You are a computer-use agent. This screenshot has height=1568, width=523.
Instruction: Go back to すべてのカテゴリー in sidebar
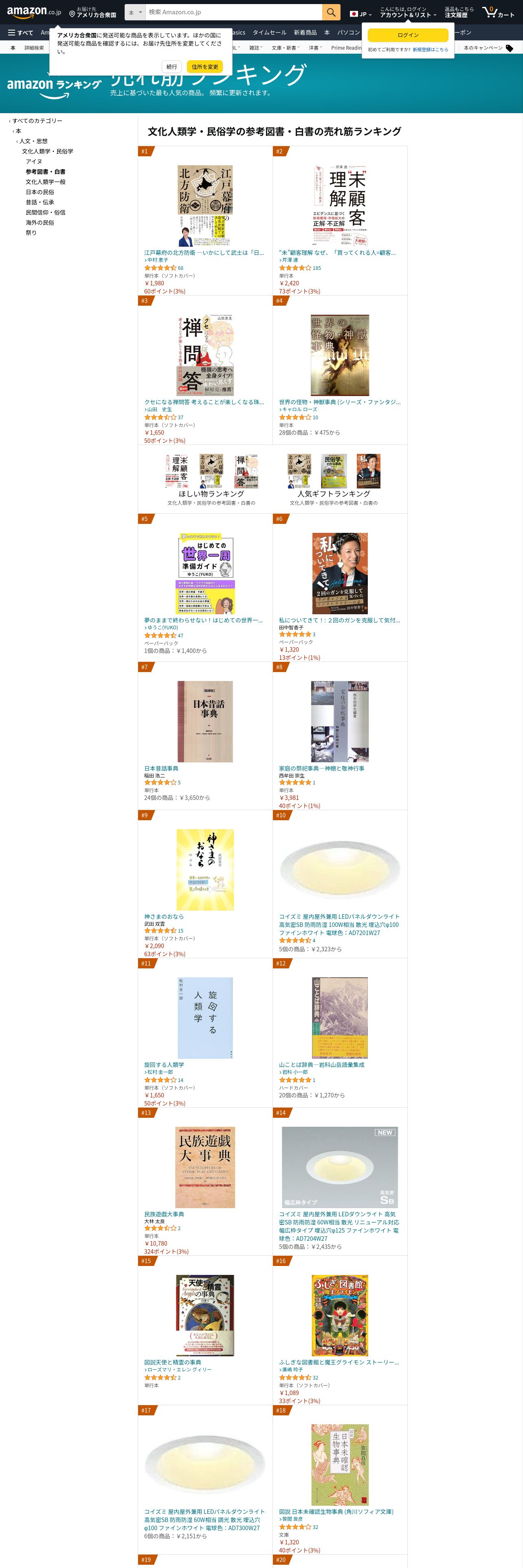(37, 120)
